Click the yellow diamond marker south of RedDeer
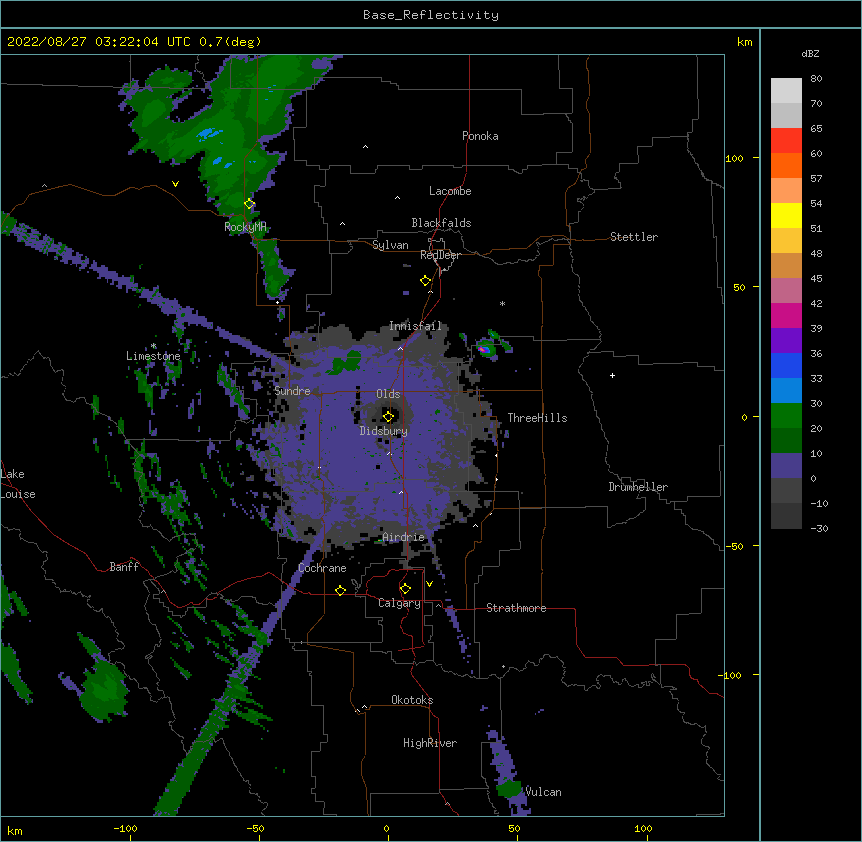Image resolution: width=862 pixels, height=842 pixels. (x=426, y=281)
